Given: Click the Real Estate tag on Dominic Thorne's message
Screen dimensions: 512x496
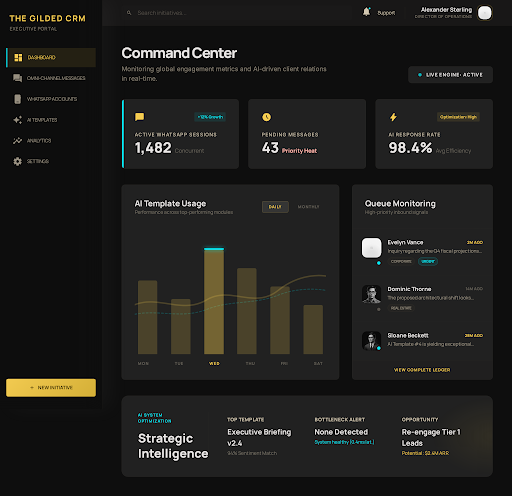Looking at the screenshot, I should tap(401, 308).
